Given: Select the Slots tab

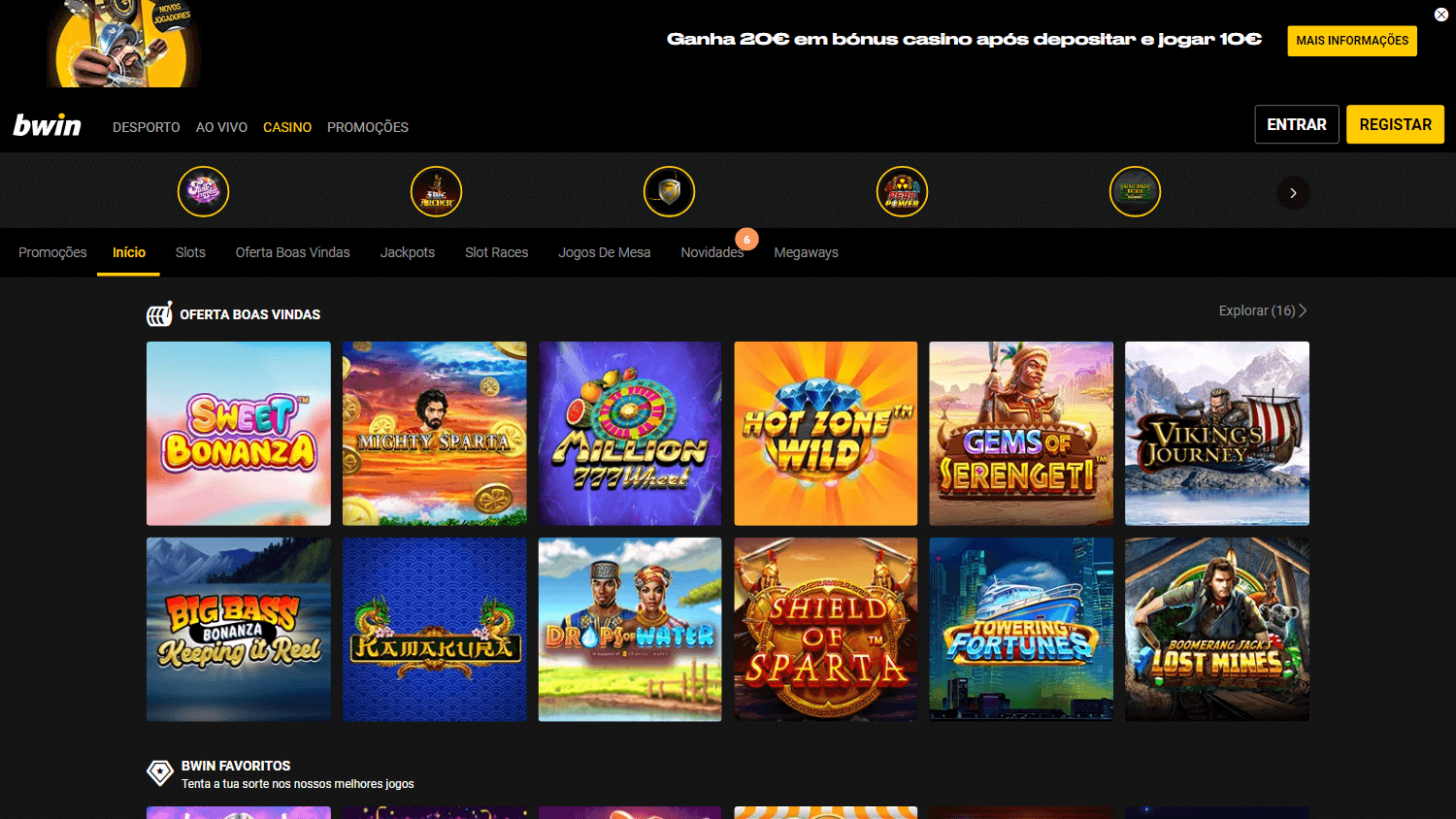Looking at the screenshot, I should tap(190, 252).
